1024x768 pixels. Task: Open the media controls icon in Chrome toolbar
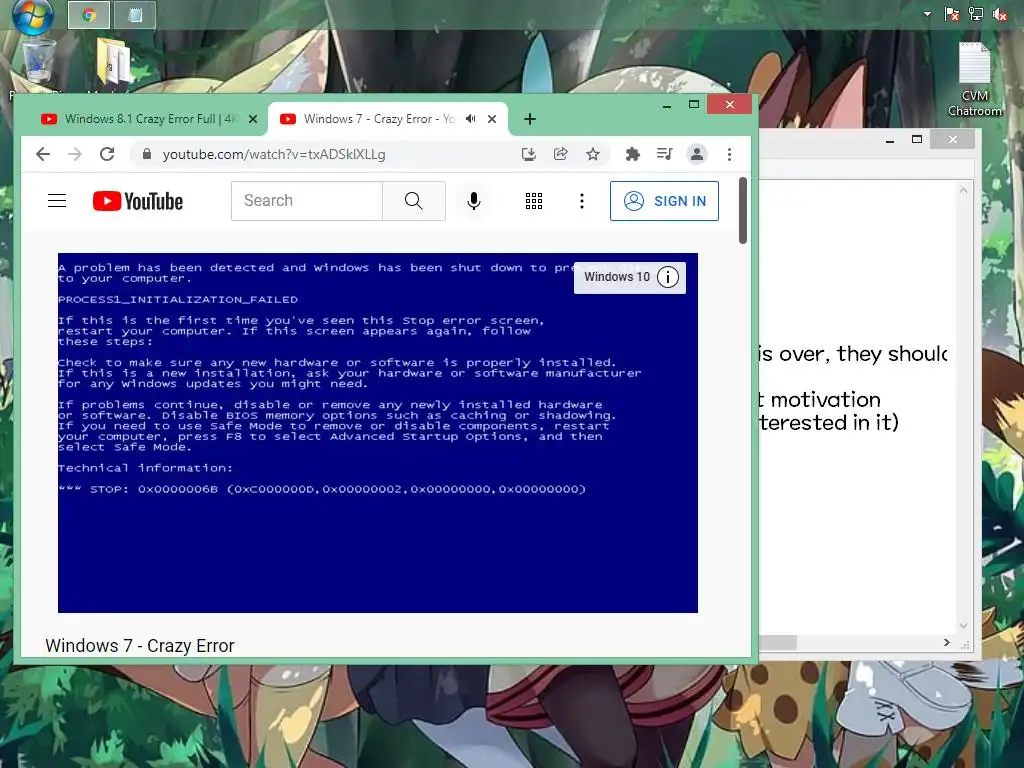point(664,154)
